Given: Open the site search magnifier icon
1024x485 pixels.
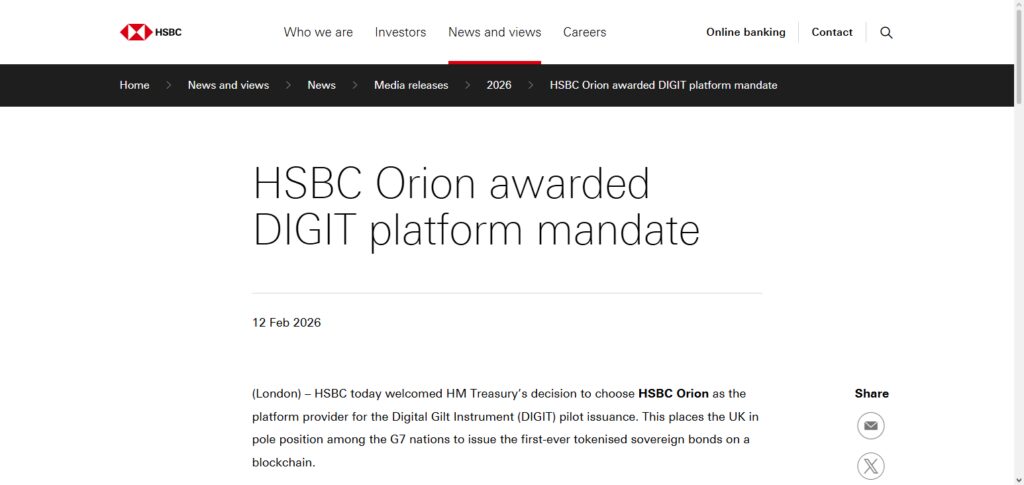Looking at the screenshot, I should click(x=886, y=33).
